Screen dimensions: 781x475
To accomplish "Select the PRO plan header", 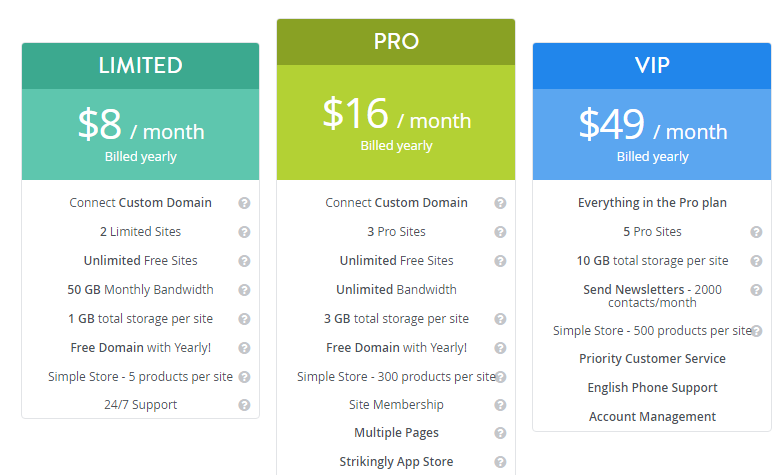I will (x=396, y=42).
